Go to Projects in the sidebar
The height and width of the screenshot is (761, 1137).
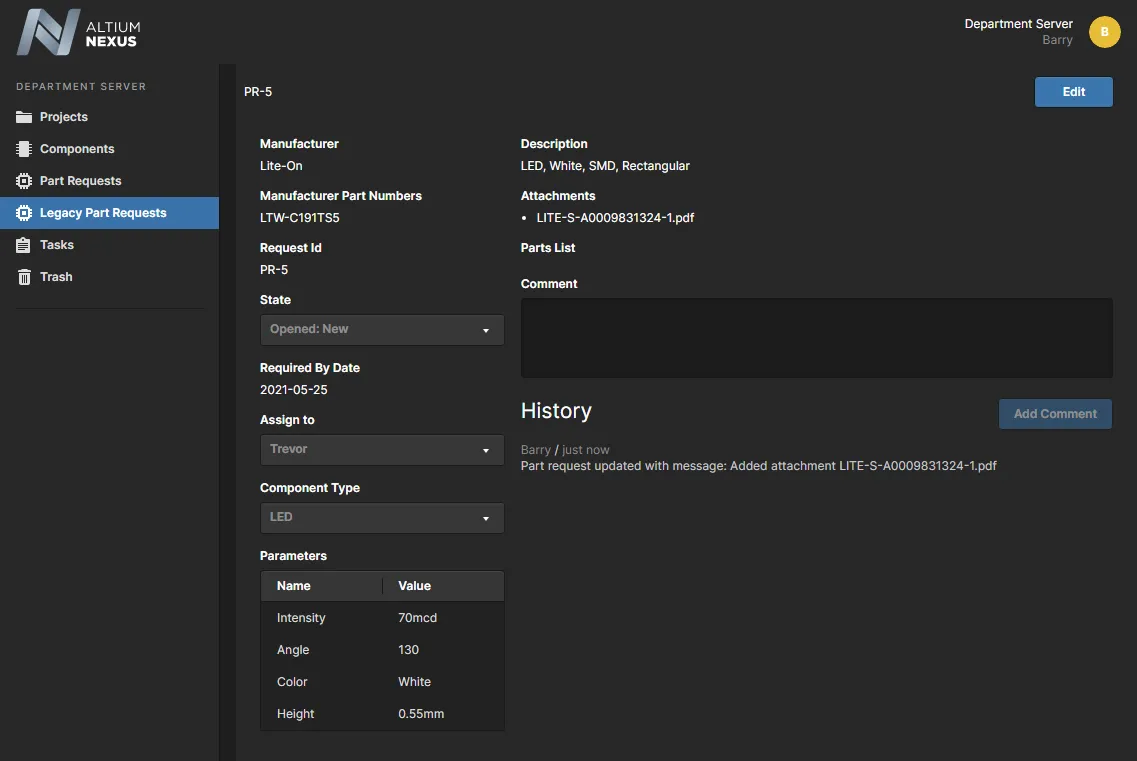click(64, 117)
